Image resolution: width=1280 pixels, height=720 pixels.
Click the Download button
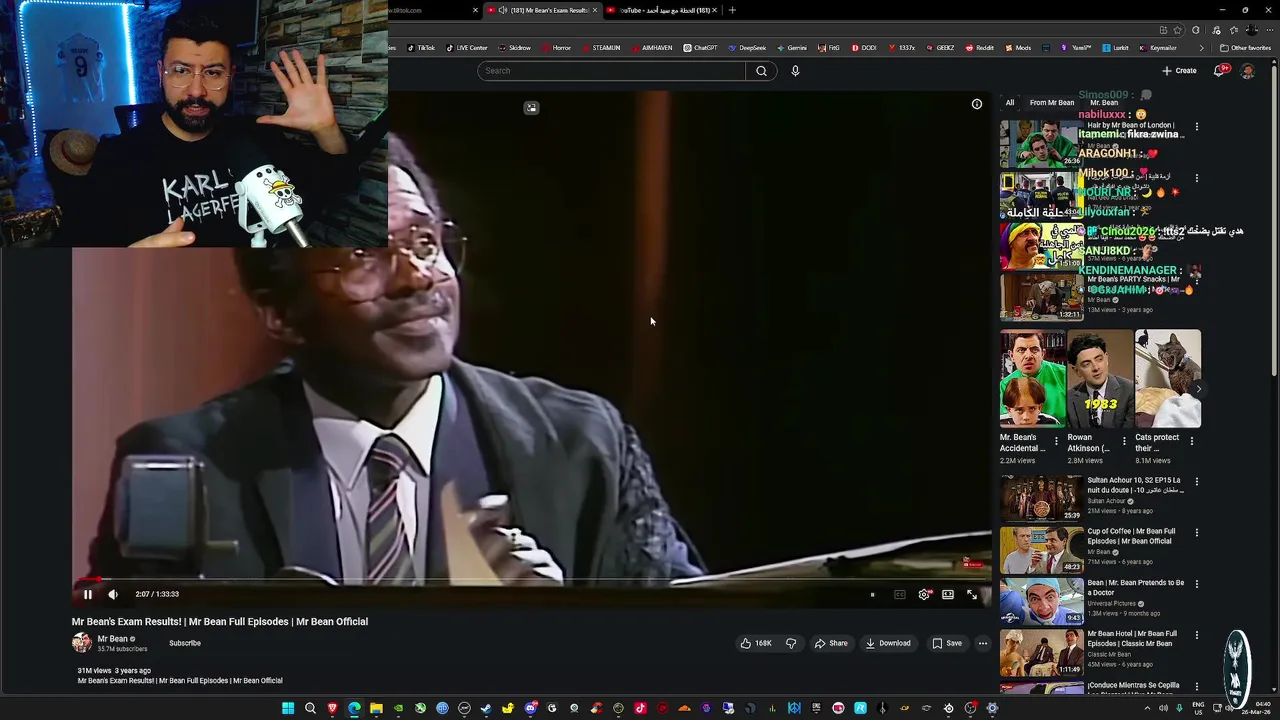888,643
